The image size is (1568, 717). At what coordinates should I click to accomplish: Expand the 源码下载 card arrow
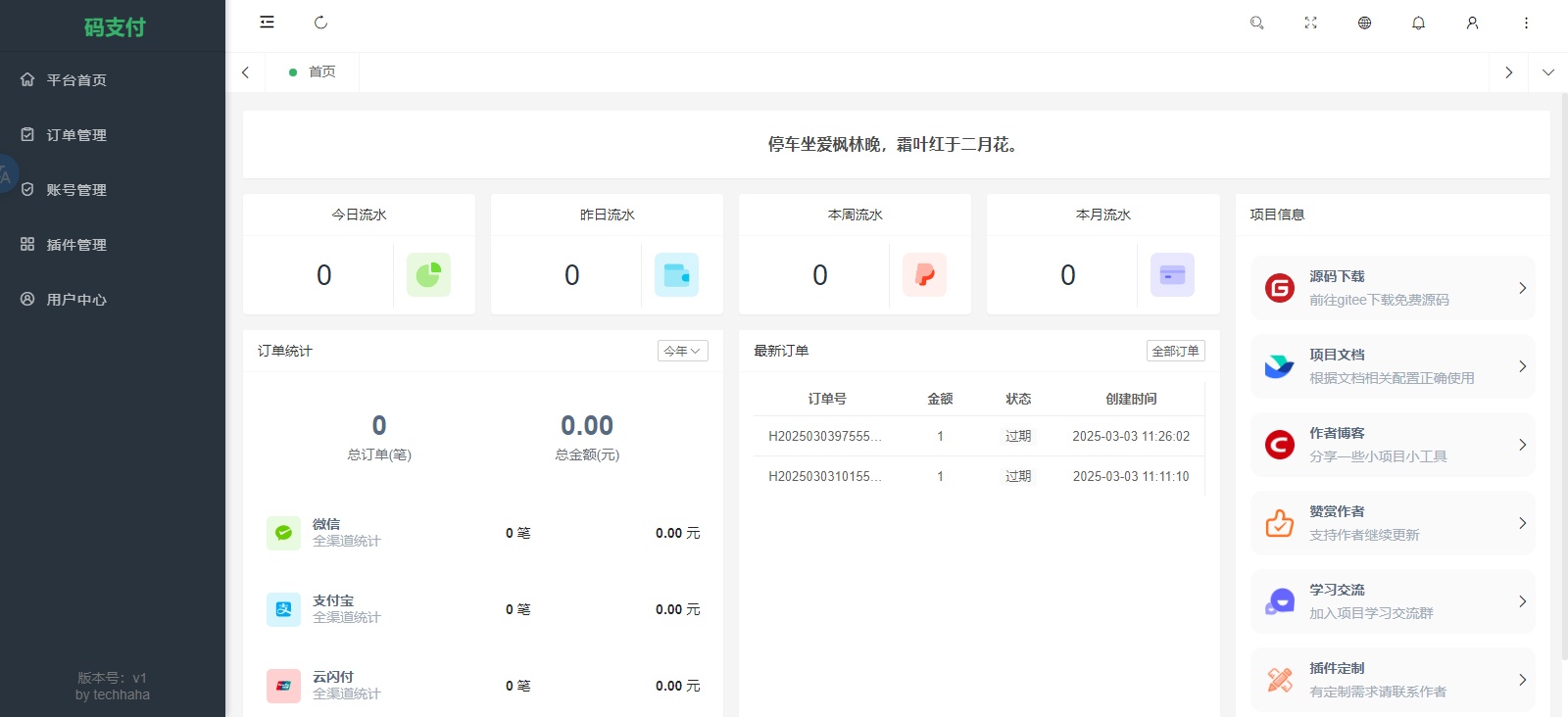1522,288
